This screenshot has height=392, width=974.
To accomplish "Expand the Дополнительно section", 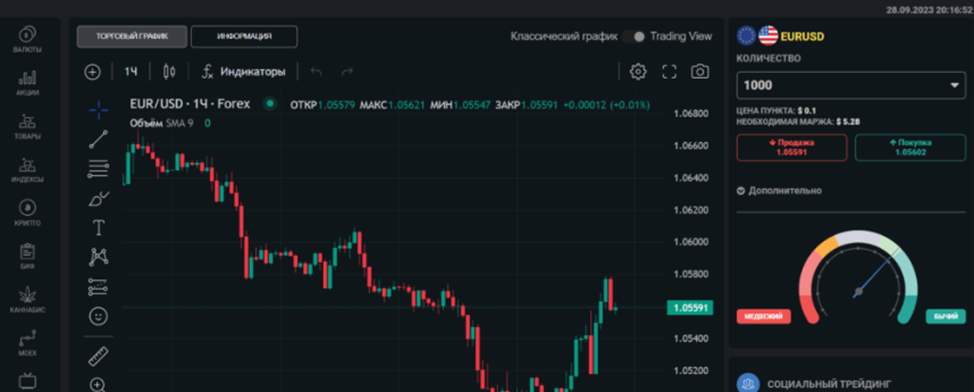I will [x=779, y=191].
